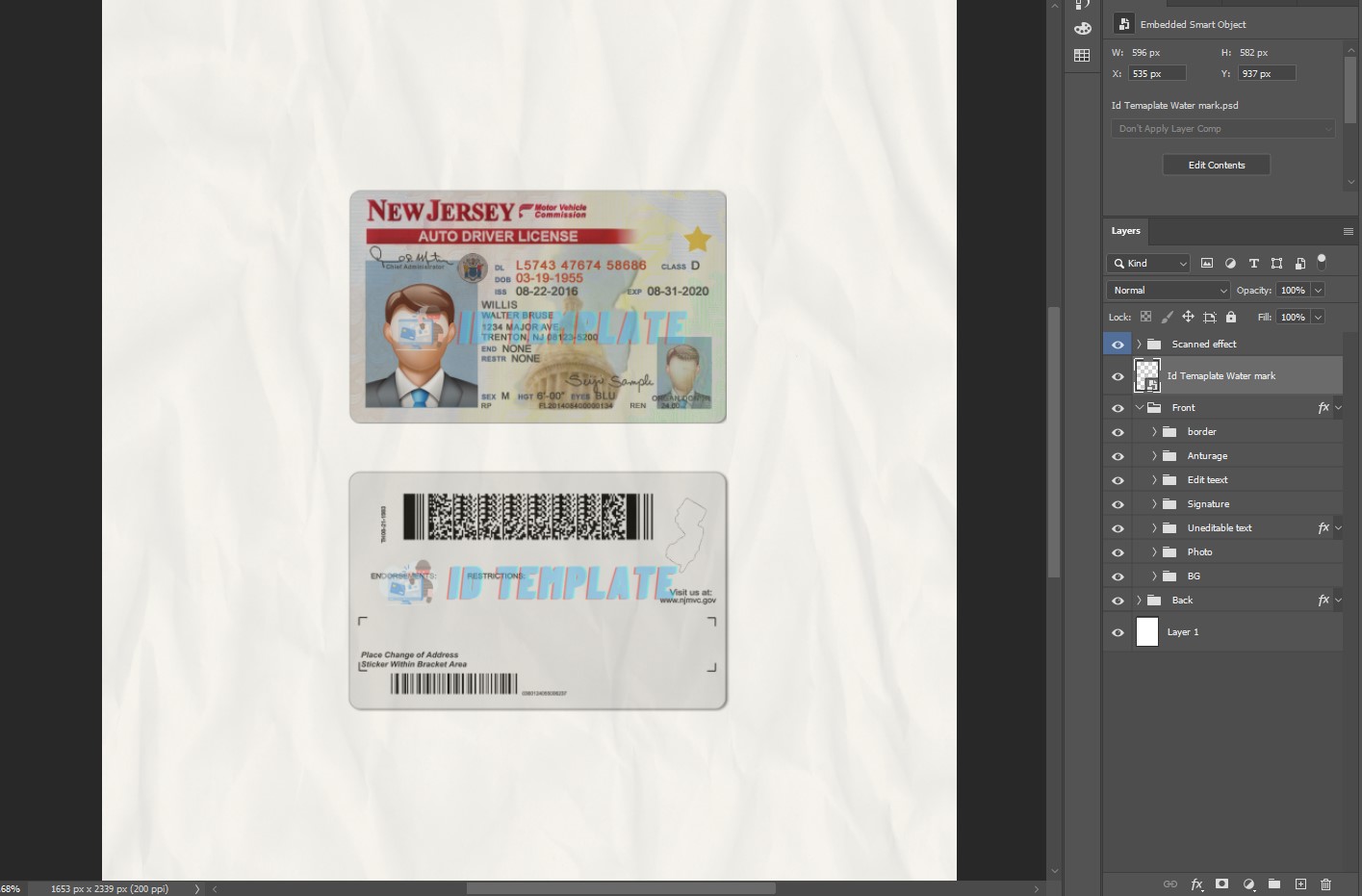Lock artboard nesting icon
Screen dimensions: 1362x896
click(1210, 317)
